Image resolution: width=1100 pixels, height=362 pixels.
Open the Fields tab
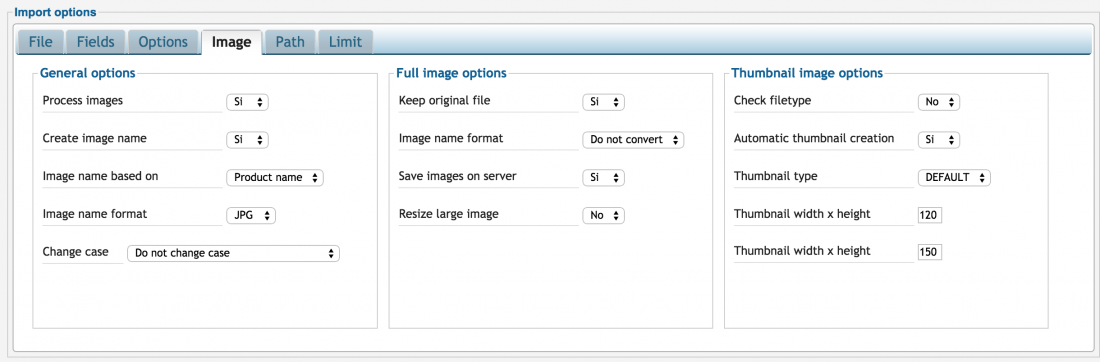[x=95, y=42]
